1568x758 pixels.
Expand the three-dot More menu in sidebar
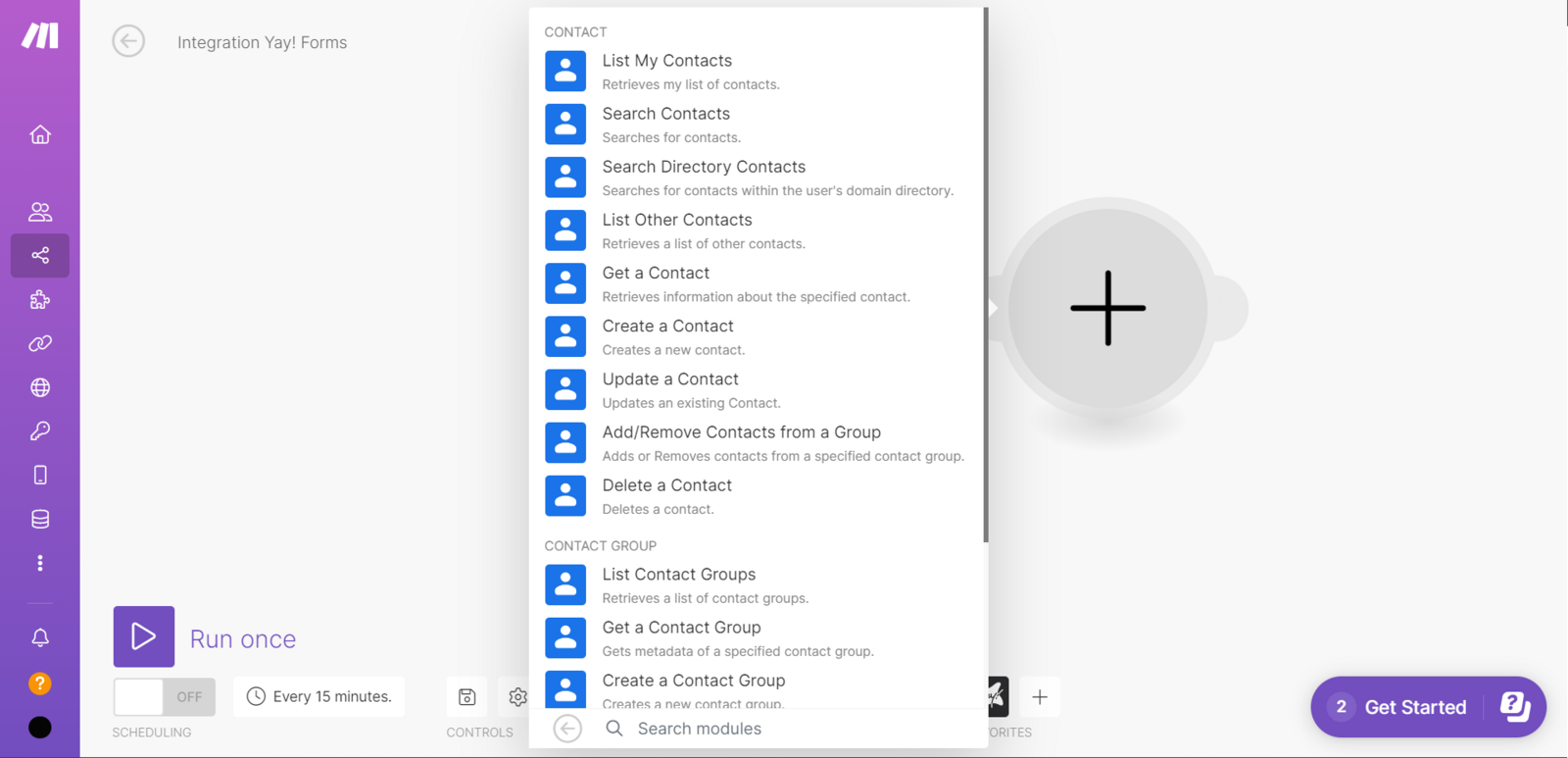pos(40,563)
